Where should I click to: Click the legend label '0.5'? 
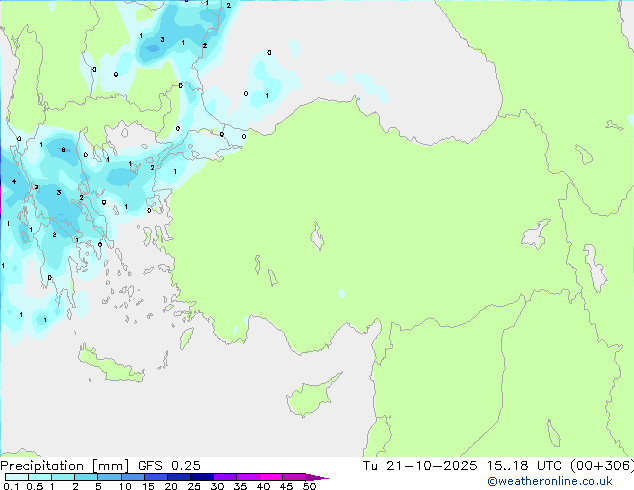(34, 486)
